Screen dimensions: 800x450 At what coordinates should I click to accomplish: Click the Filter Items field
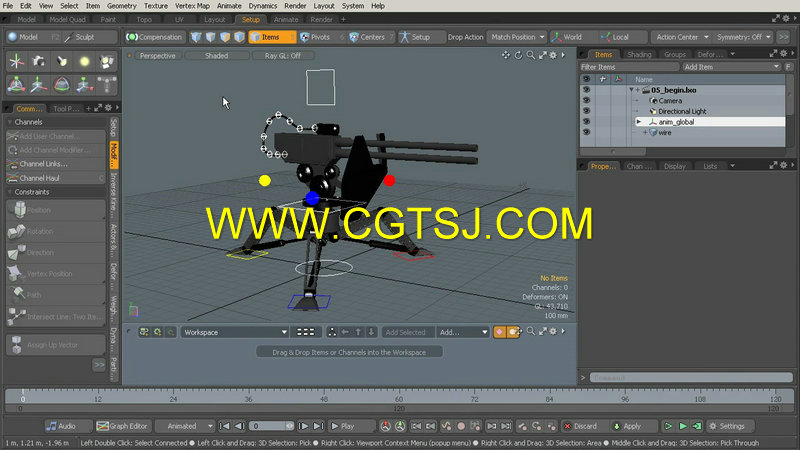click(x=629, y=67)
